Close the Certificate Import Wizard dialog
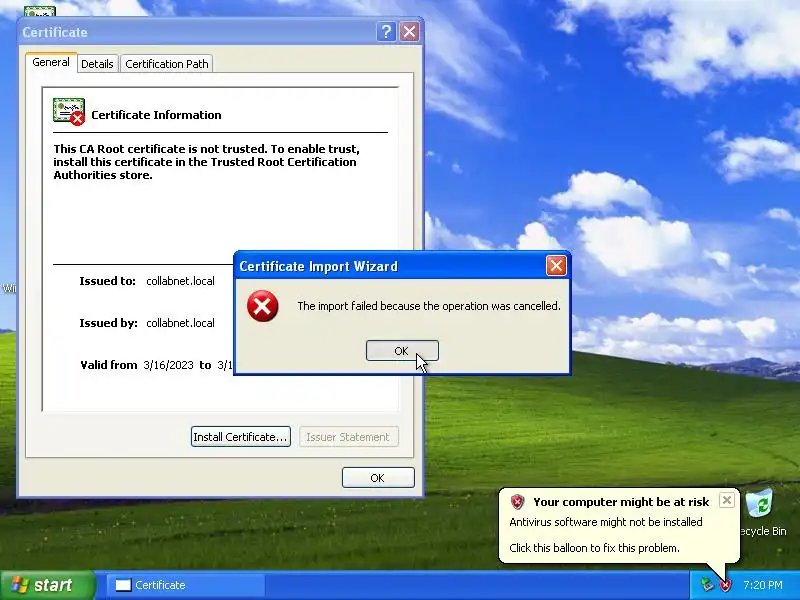800x600 pixels. tap(556, 265)
